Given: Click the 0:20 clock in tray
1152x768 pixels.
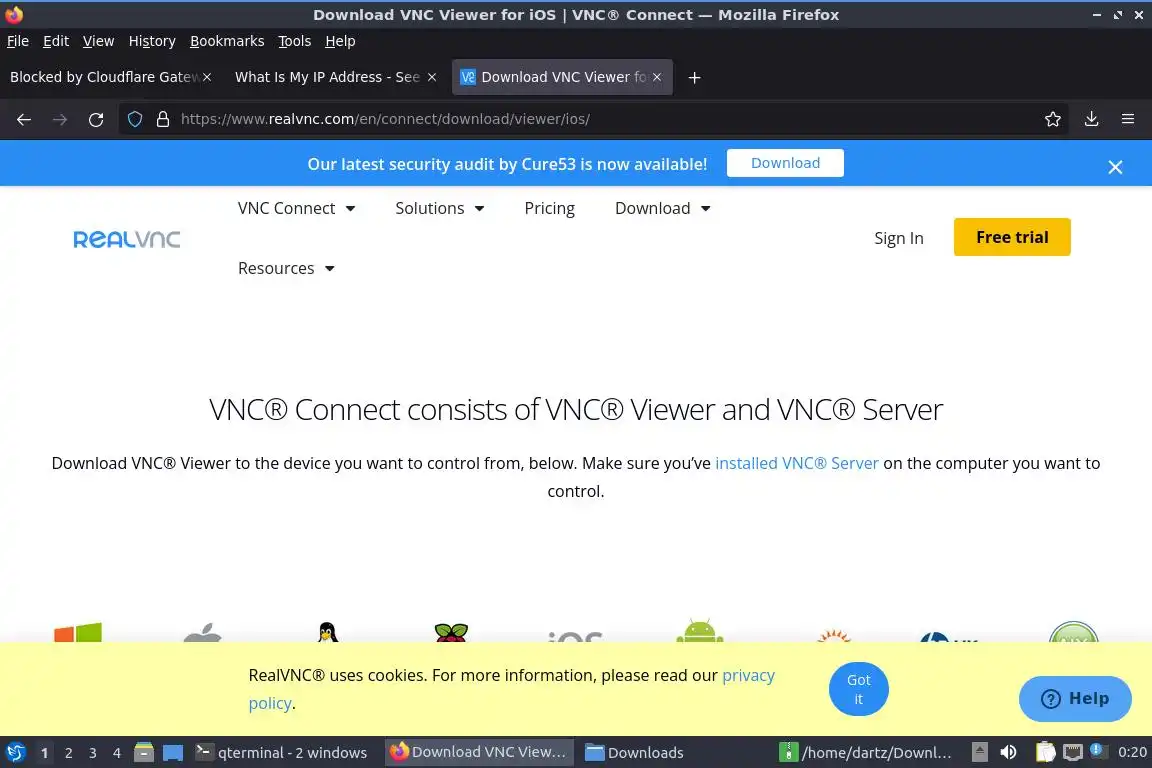Looking at the screenshot, I should (x=1132, y=753).
